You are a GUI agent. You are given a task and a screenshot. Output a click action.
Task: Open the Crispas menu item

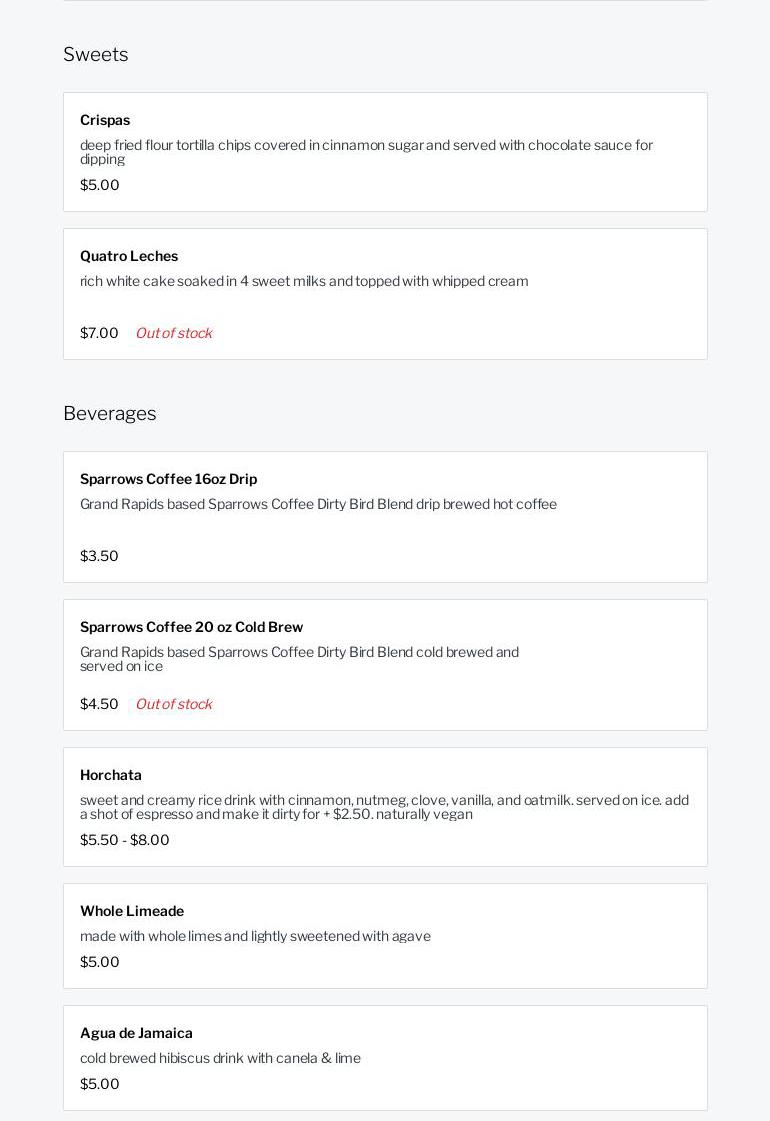(x=105, y=120)
